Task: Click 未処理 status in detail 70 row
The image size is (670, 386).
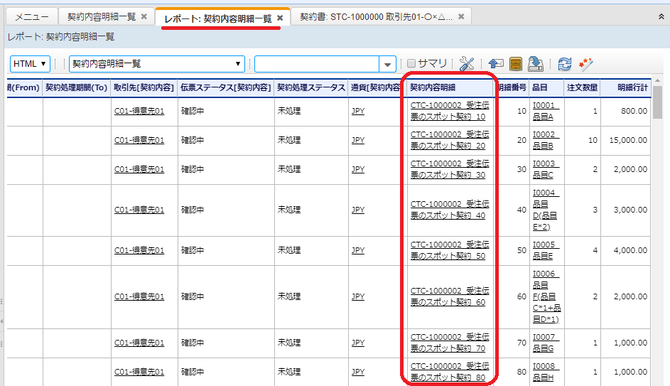Action: click(289, 342)
